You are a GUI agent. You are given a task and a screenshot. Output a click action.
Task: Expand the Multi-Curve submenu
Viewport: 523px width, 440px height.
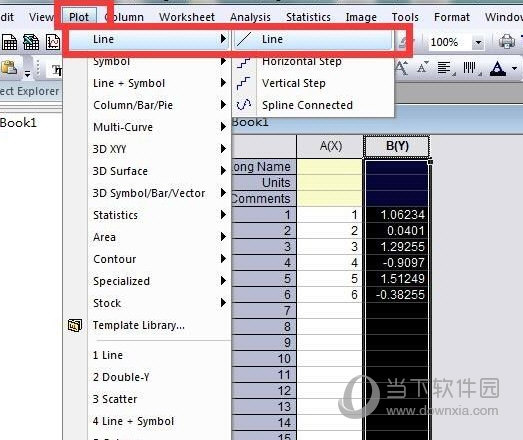[147, 127]
